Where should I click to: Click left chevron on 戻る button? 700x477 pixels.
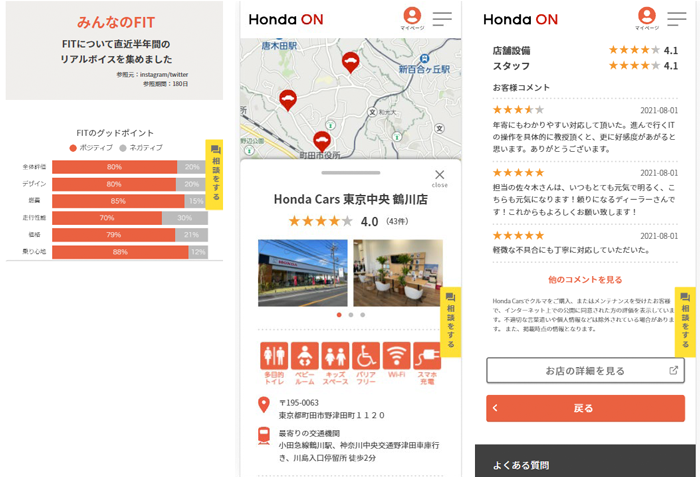pyautogui.click(x=495, y=408)
